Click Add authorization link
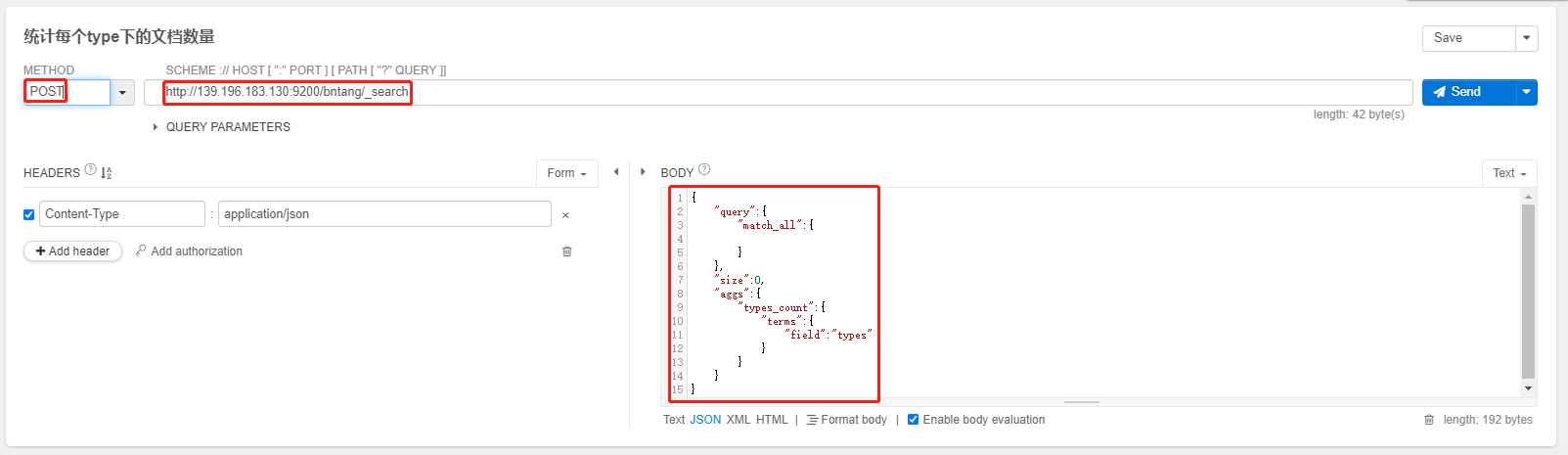Screen dimensions: 1568x455 tap(190, 251)
